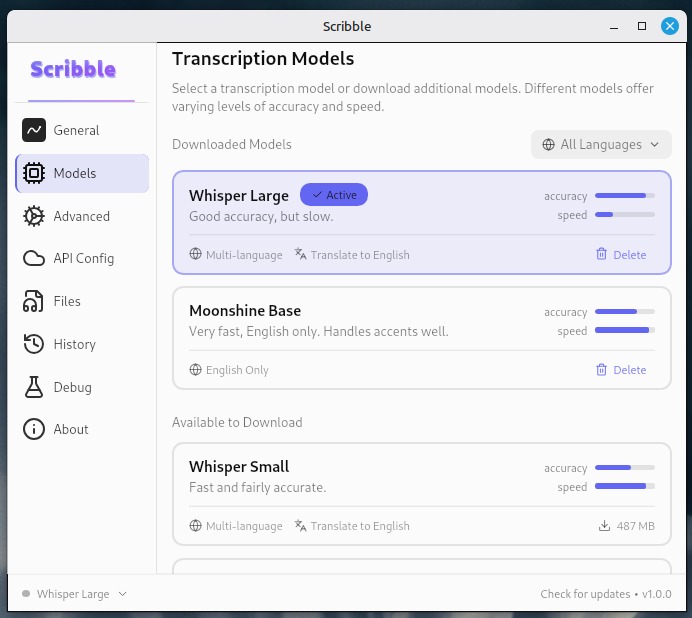Click Check for updates link
The width and height of the screenshot is (692, 618).
pos(585,594)
